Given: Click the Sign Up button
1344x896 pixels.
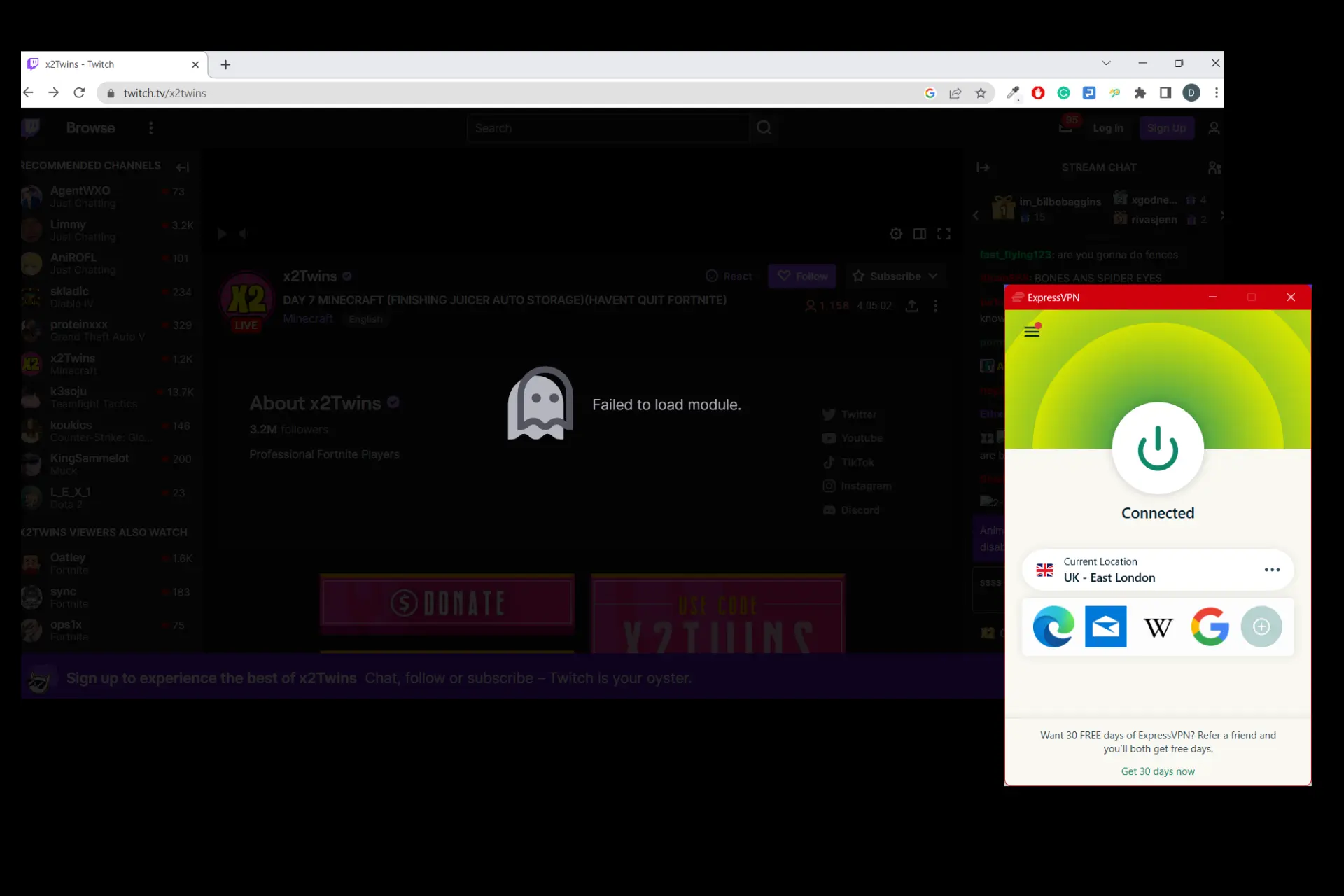Looking at the screenshot, I should tap(1166, 127).
